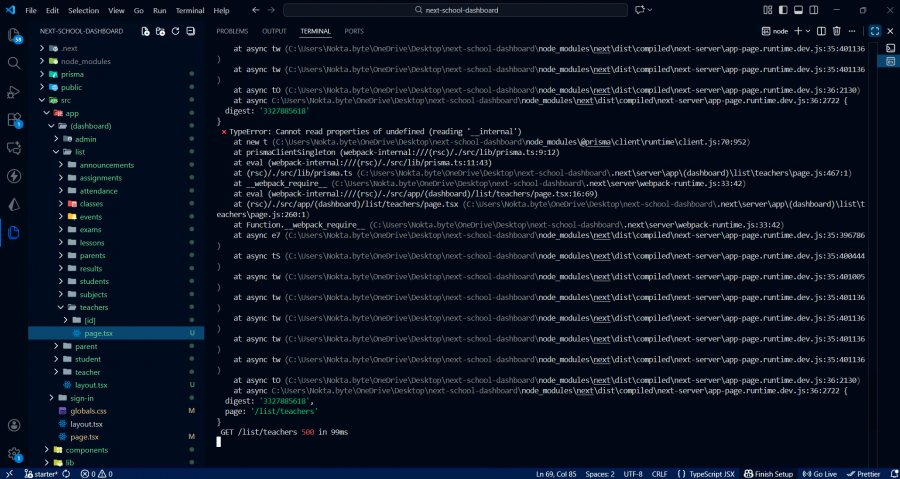Image resolution: width=900 pixels, height=479 pixels.
Task: Collapse all folders in explorer
Action: pyautogui.click(x=190, y=31)
